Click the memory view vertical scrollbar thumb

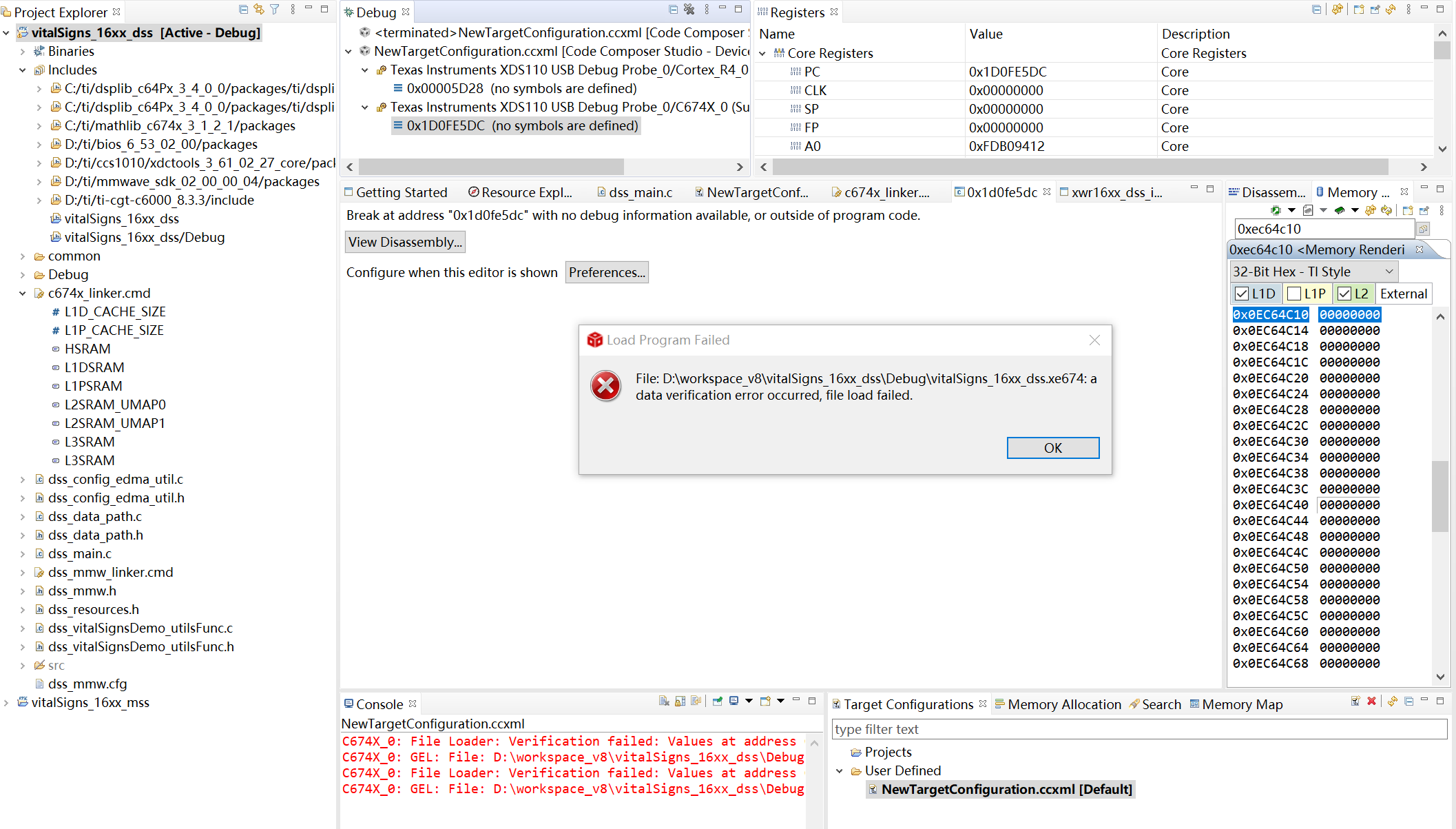1439,496
